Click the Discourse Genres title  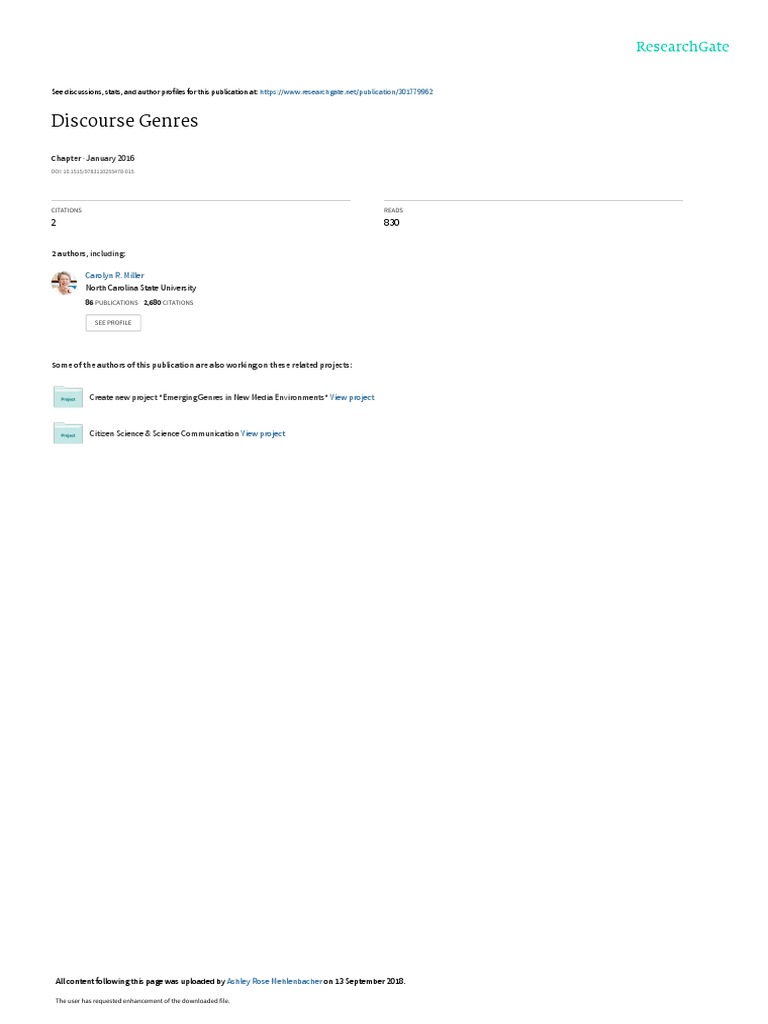[x=125, y=121]
